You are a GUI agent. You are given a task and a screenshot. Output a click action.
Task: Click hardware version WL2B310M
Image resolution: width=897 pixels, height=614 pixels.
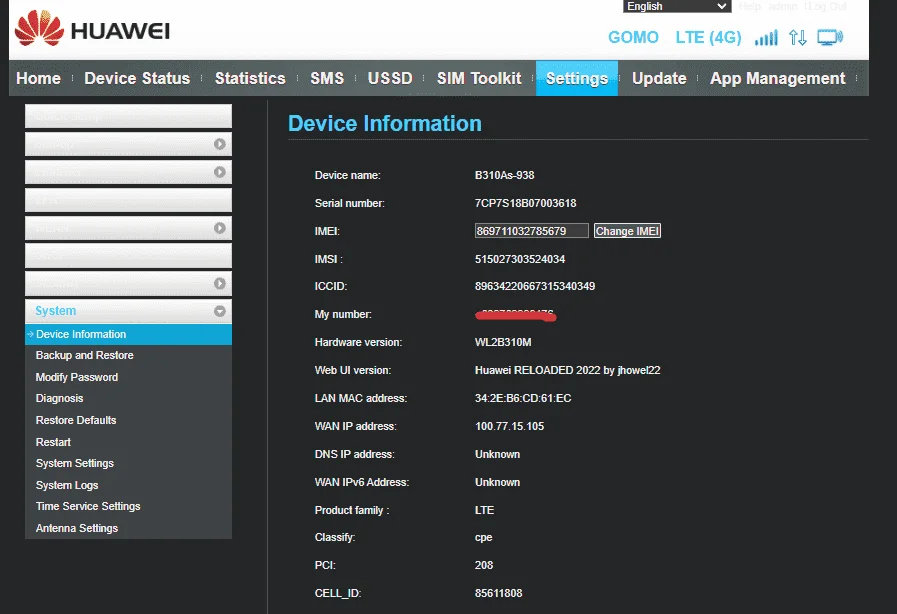point(503,342)
